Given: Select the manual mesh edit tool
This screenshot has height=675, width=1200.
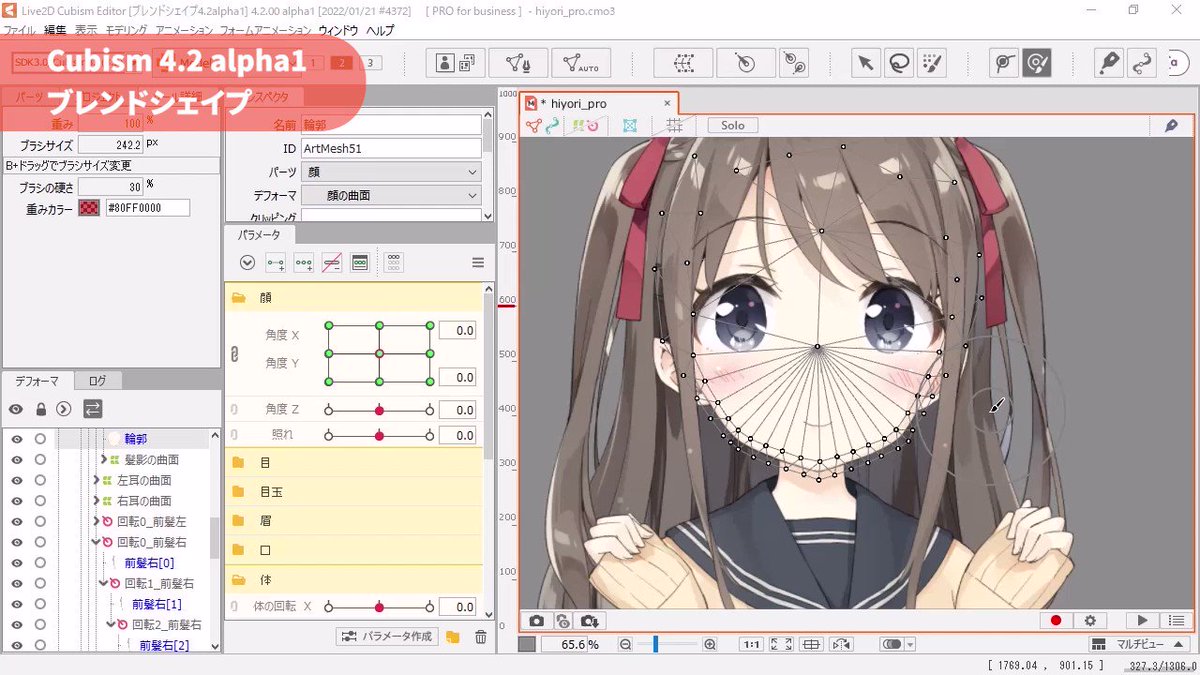Looking at the screenshot, I should click(518, 63).
